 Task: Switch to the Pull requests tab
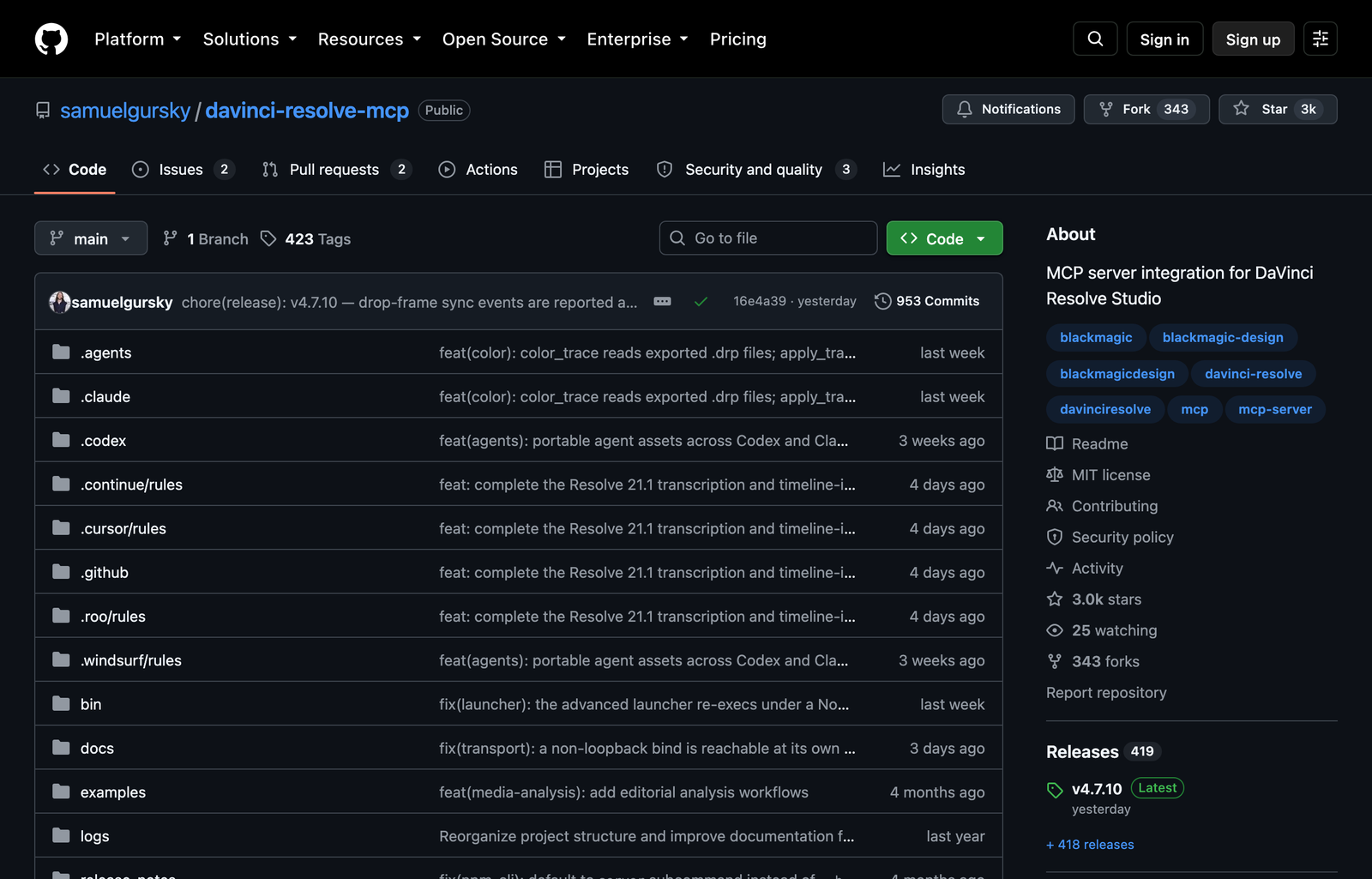pyautogui.click(x=337, y=170)
